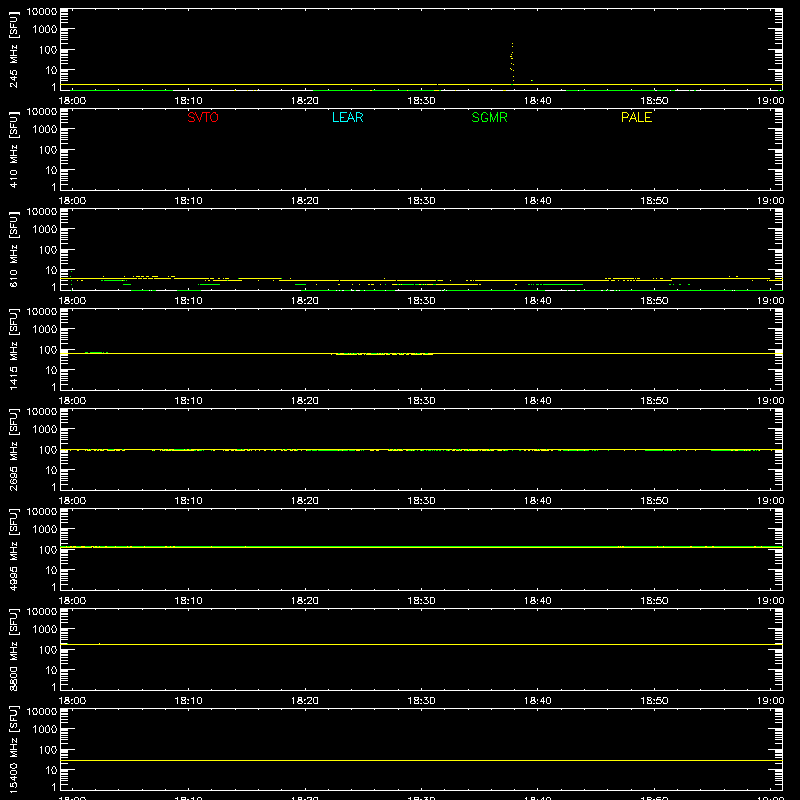Click 18:20 time label below 2695 MHz plot
800x800 pixels.
pyautogui.click(x=305, y=501)
